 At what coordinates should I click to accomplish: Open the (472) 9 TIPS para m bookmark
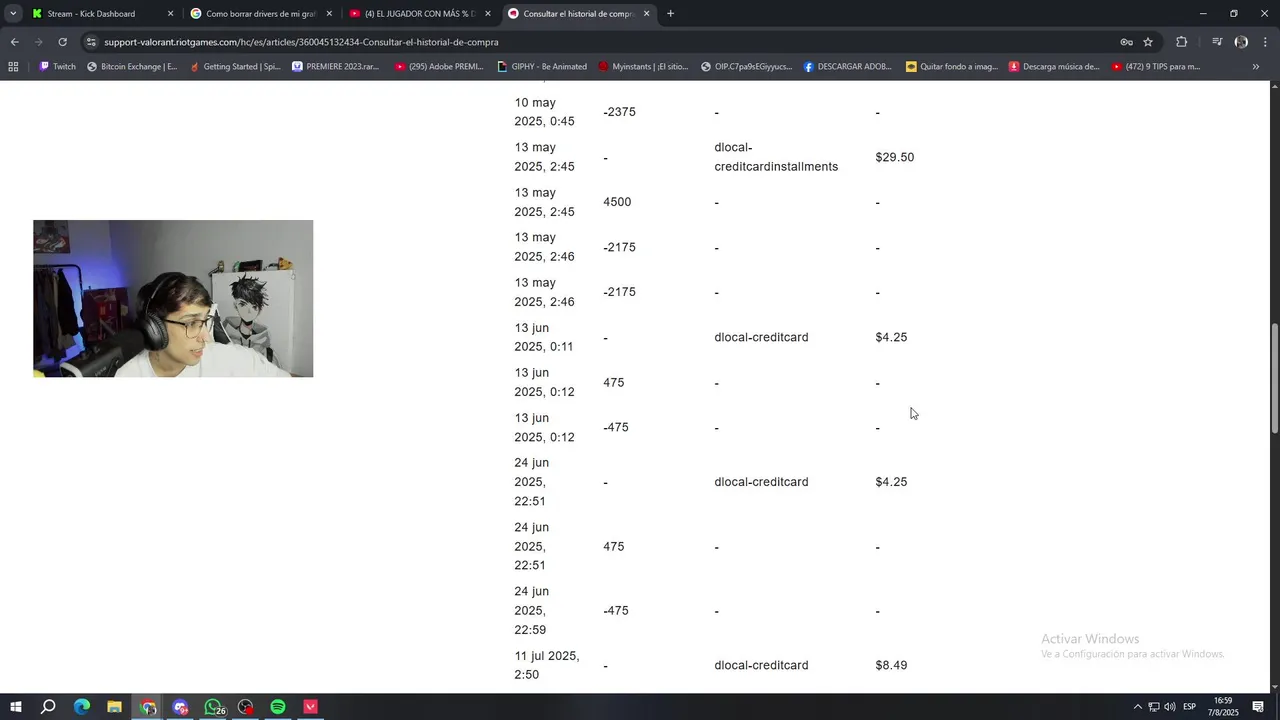1156,67
